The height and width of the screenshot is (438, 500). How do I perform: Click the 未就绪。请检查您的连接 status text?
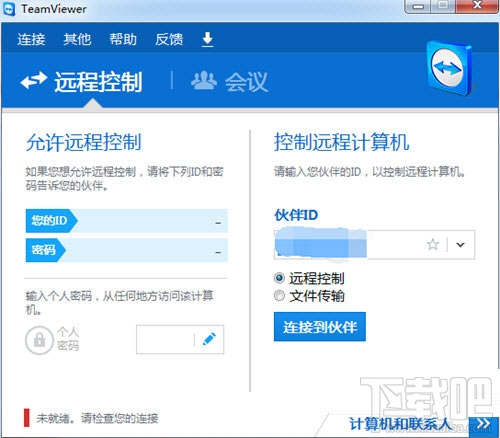(97, 418)
